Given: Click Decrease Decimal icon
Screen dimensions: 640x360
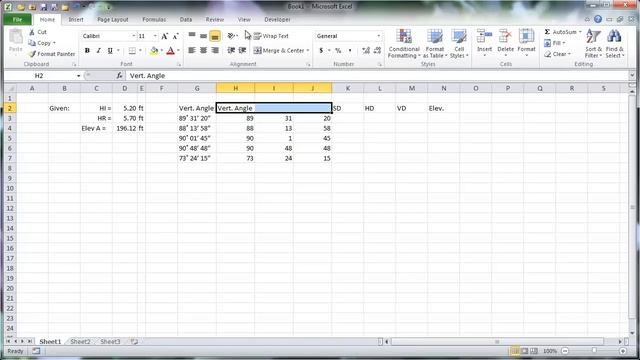Looking at the screenshot, I should [377, 51].
